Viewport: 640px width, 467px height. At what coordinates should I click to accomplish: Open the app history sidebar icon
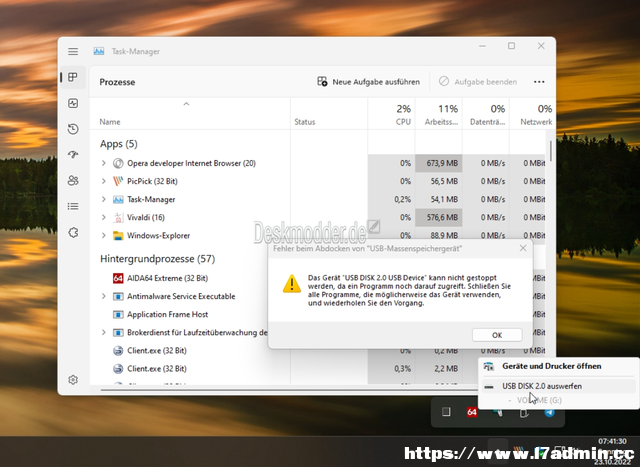point(73,129)
